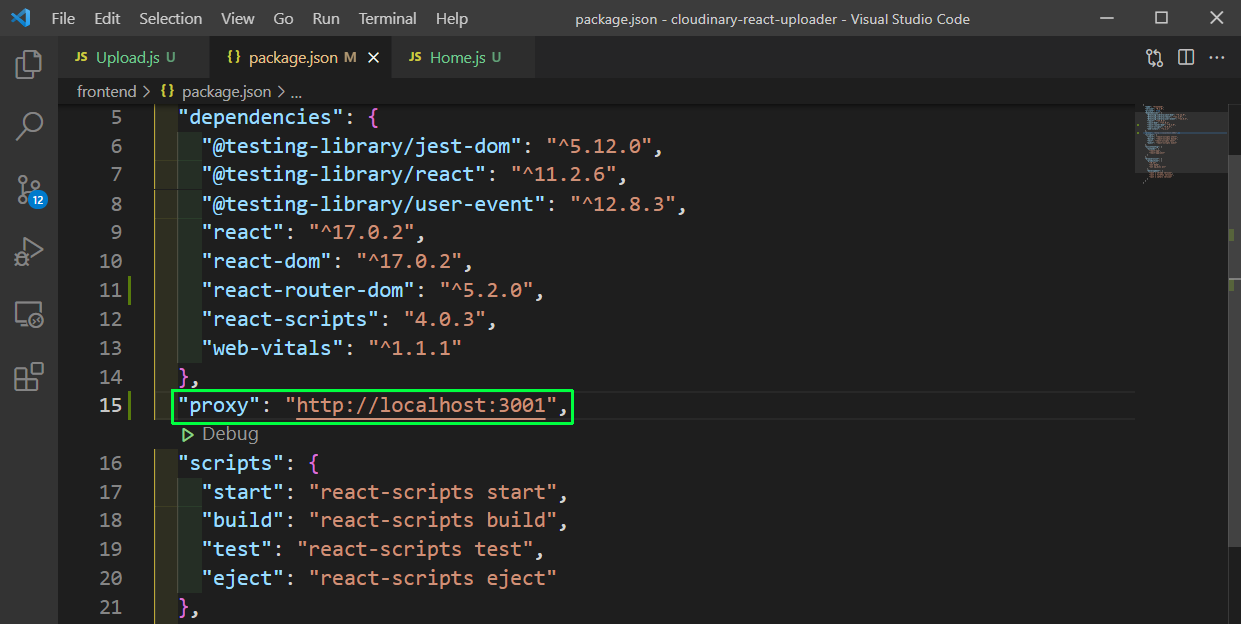Click the "react-router-dom" key

pyautogui.click(x=308, y=290)
